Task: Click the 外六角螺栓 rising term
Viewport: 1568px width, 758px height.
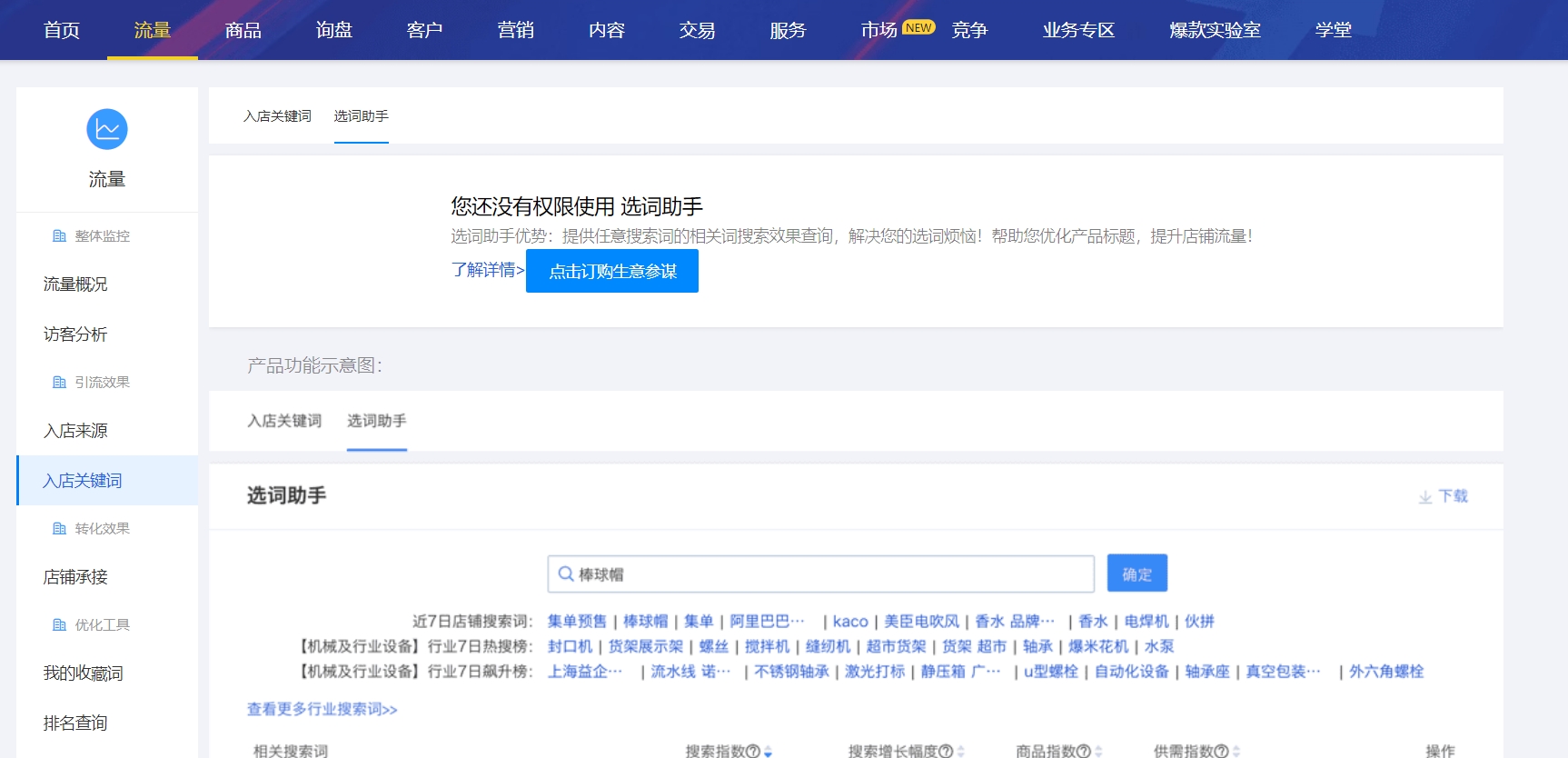Action: [1386, 672]
